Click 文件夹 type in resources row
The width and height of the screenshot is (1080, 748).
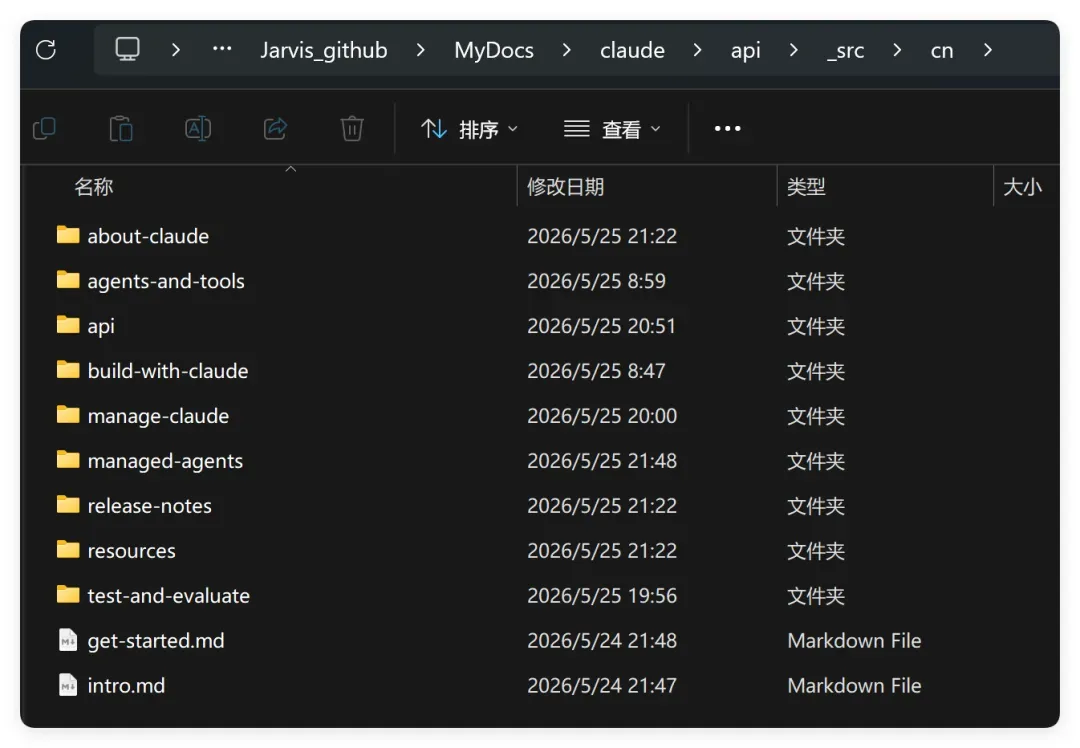[x=816, y=551]
